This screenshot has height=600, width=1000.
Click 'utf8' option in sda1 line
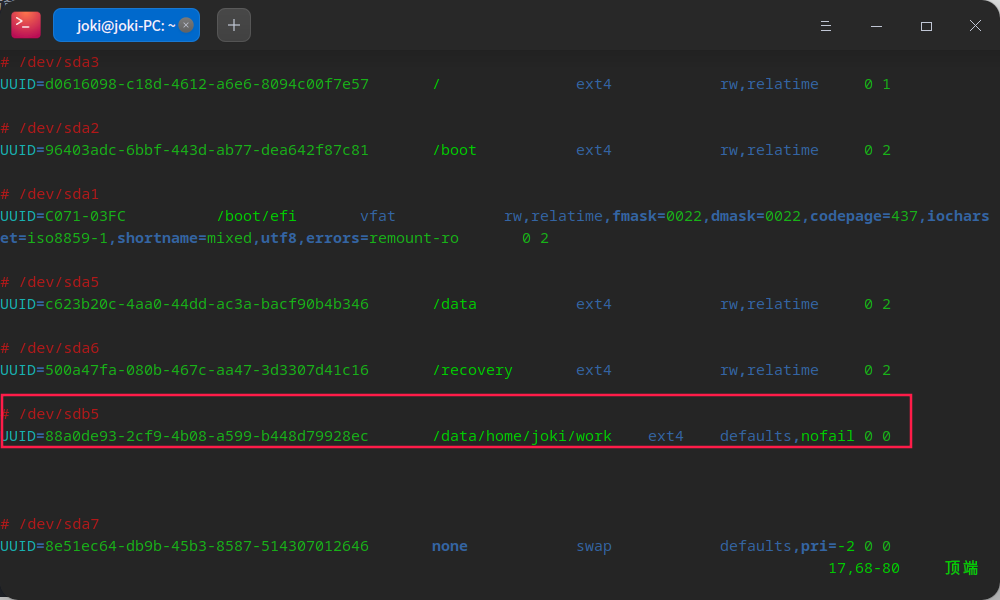pos(279,238)
